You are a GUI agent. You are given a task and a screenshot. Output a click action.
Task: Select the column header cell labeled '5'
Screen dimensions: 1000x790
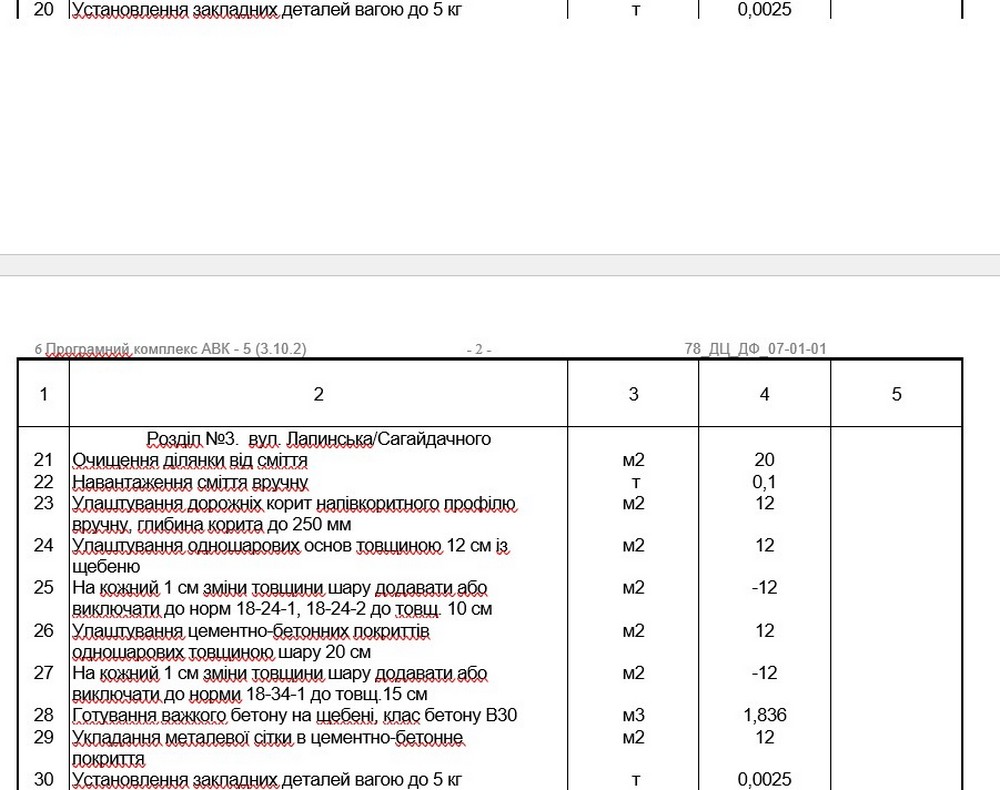(x=896, y=394)
